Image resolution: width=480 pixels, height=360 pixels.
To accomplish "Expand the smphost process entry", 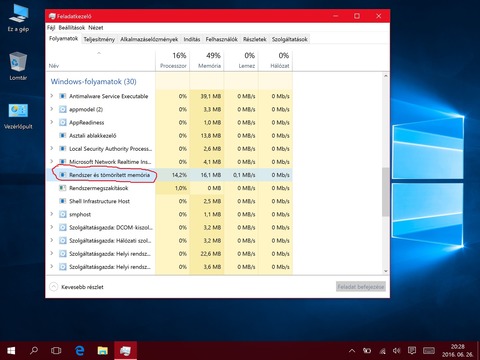I will (52, 214).
